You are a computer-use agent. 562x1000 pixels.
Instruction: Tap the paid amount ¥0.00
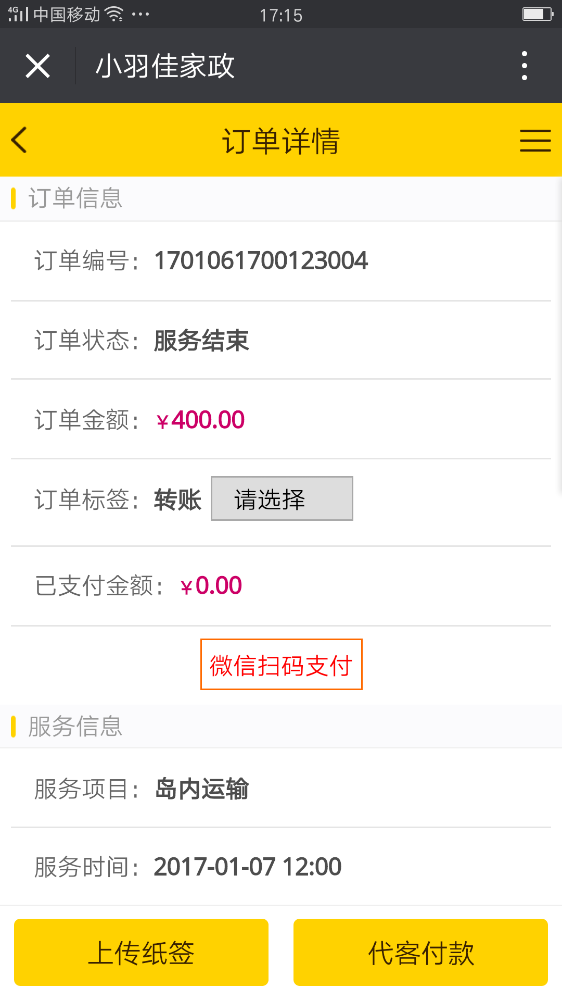click(x=211, y=585)
